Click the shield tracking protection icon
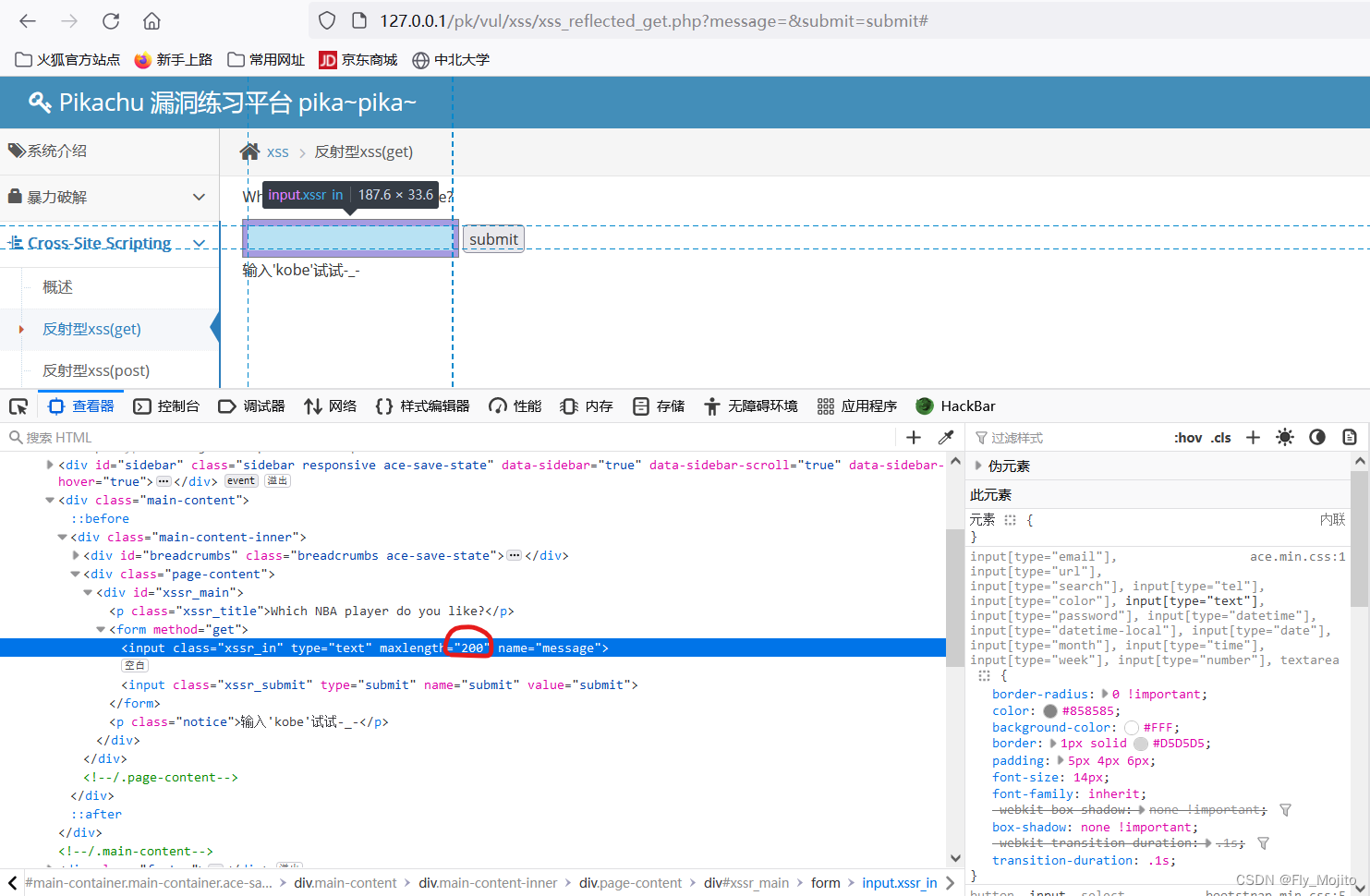 click(x=327, y=20)
